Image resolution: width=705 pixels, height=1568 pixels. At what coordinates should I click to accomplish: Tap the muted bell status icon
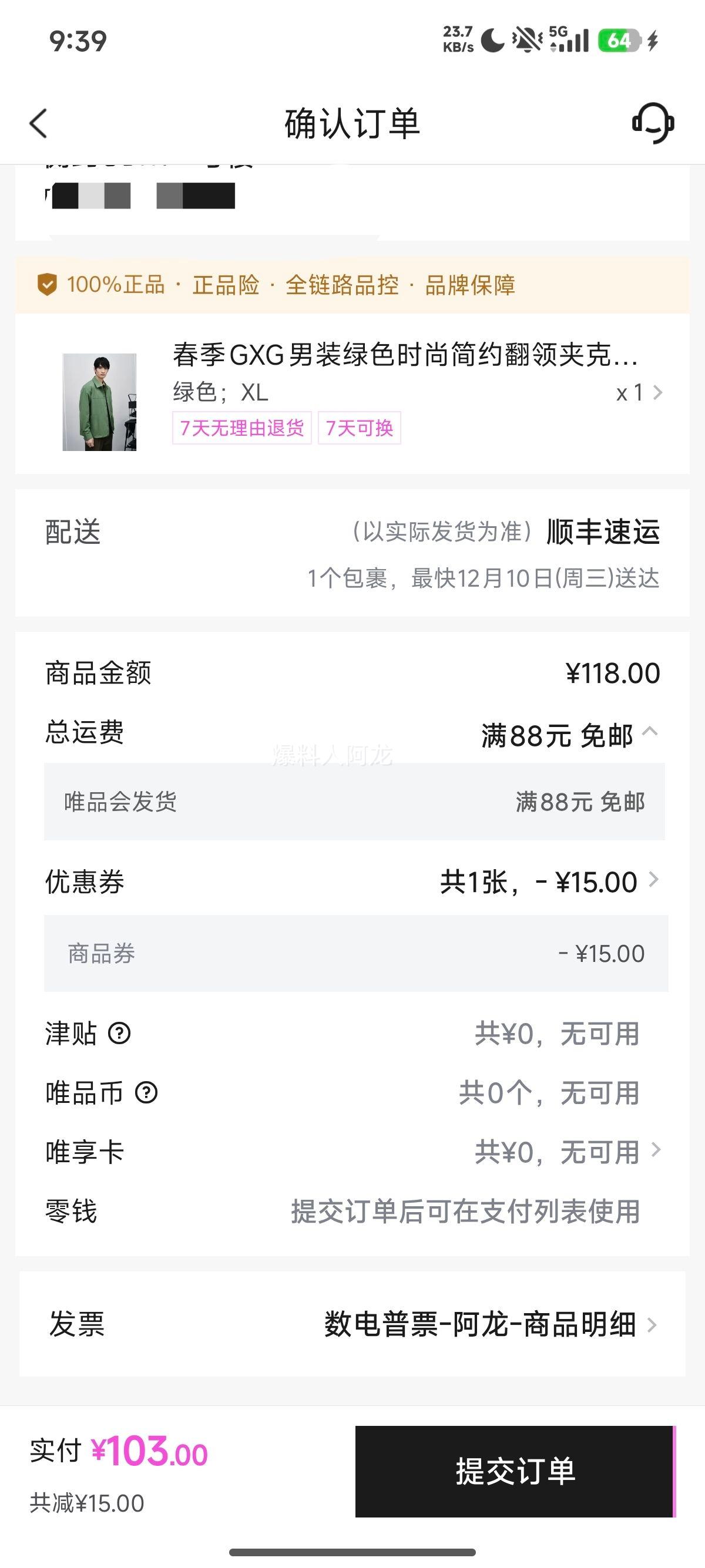[x=526, y=41]
